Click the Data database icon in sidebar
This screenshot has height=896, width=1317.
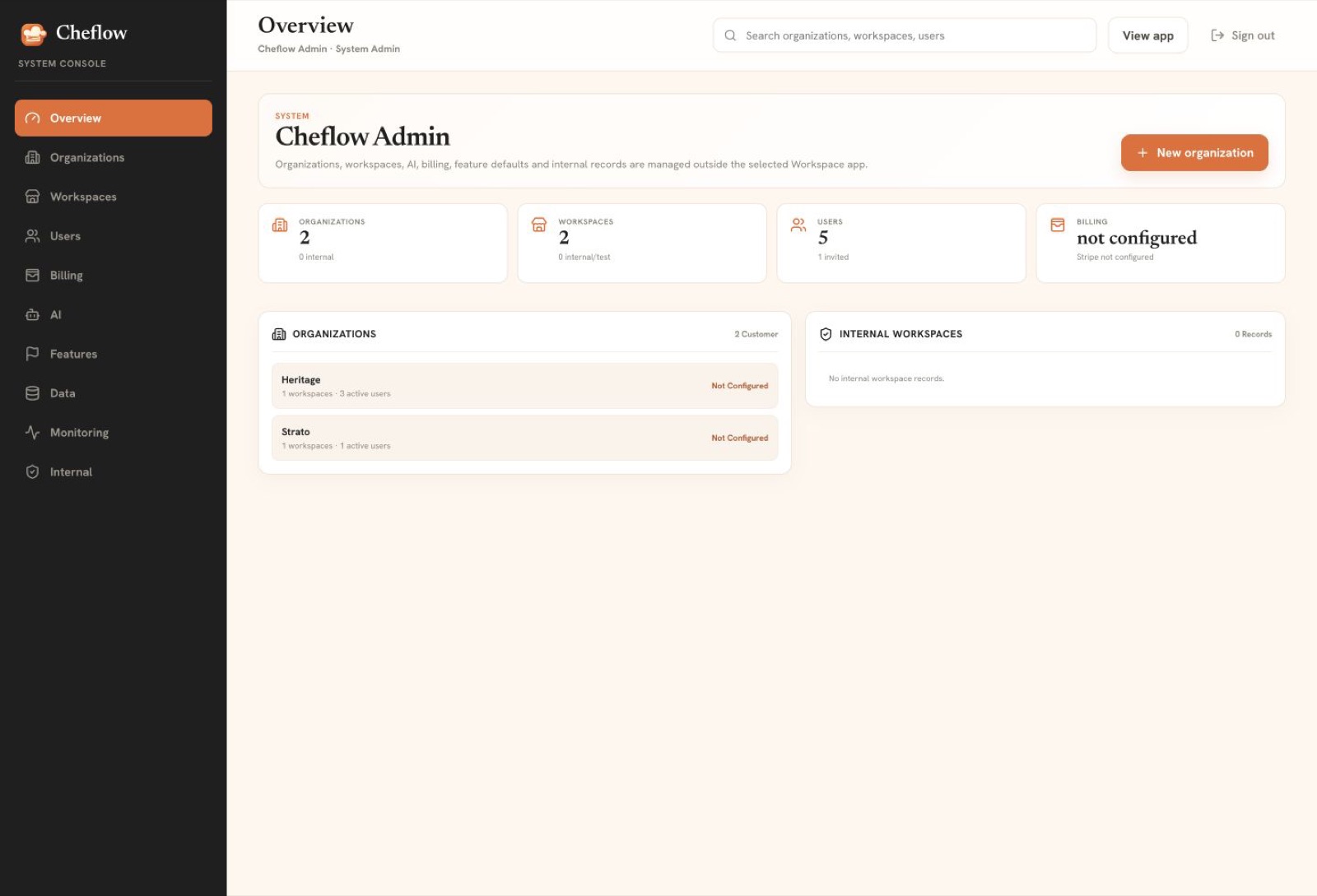(x=32, y=393)
